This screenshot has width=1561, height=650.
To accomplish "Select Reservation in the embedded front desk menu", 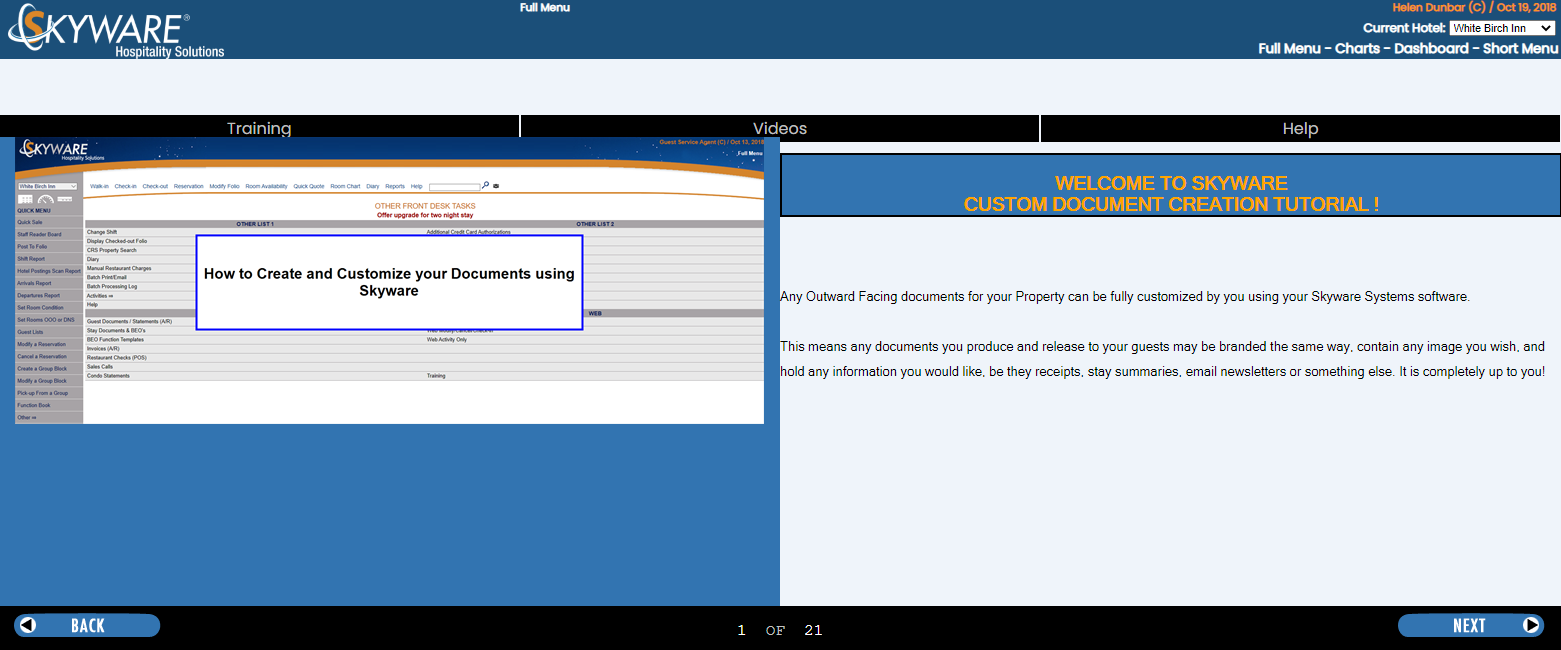I will point(188,186).
